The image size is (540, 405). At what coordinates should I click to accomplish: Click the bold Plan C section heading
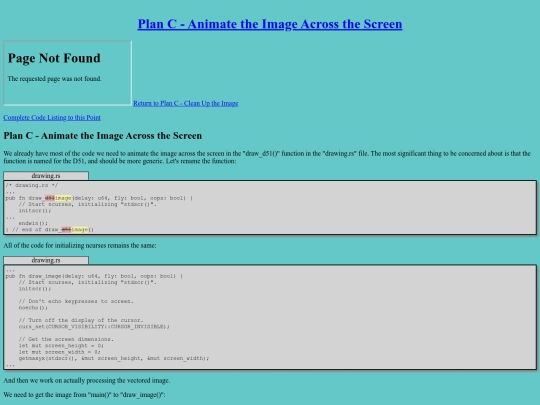tap(103, 136)
